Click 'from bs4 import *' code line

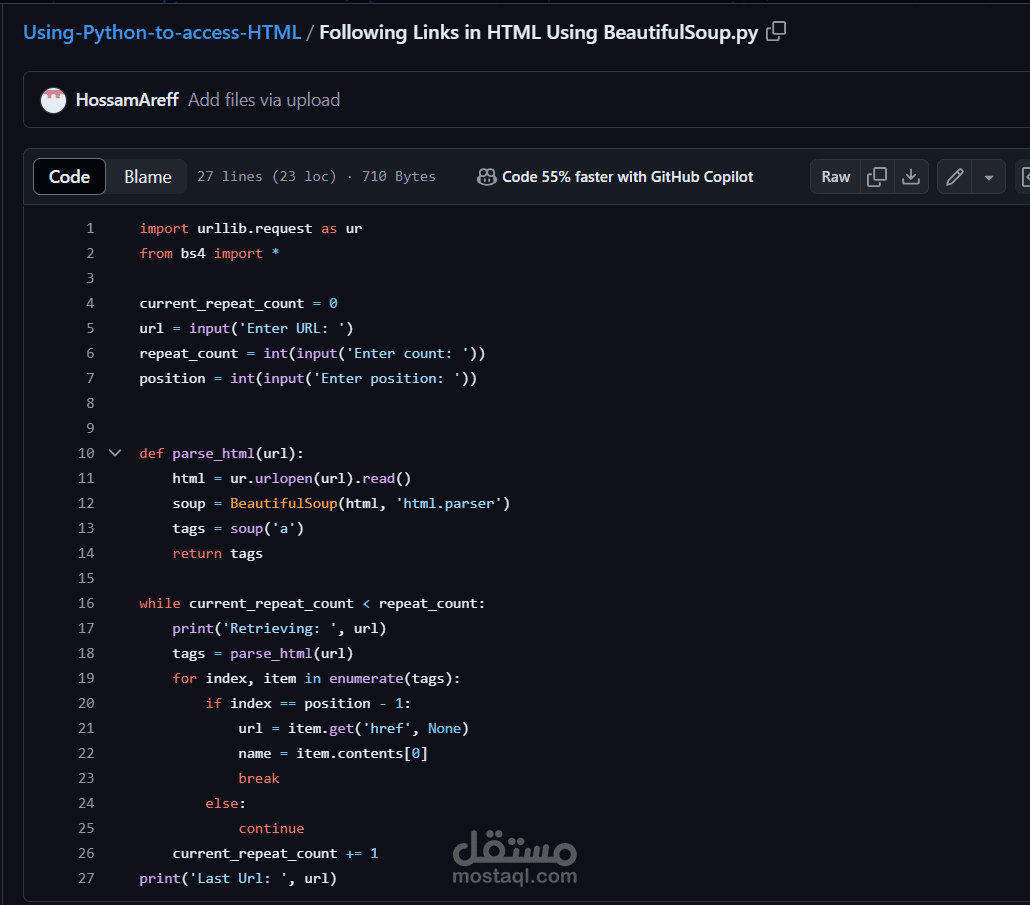click(209, 254)
